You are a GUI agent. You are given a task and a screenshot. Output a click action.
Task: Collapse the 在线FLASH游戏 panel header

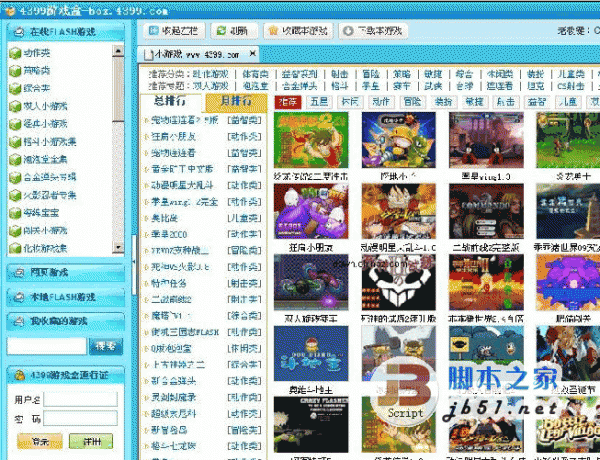pyautogui.click(x=65, y=32)
